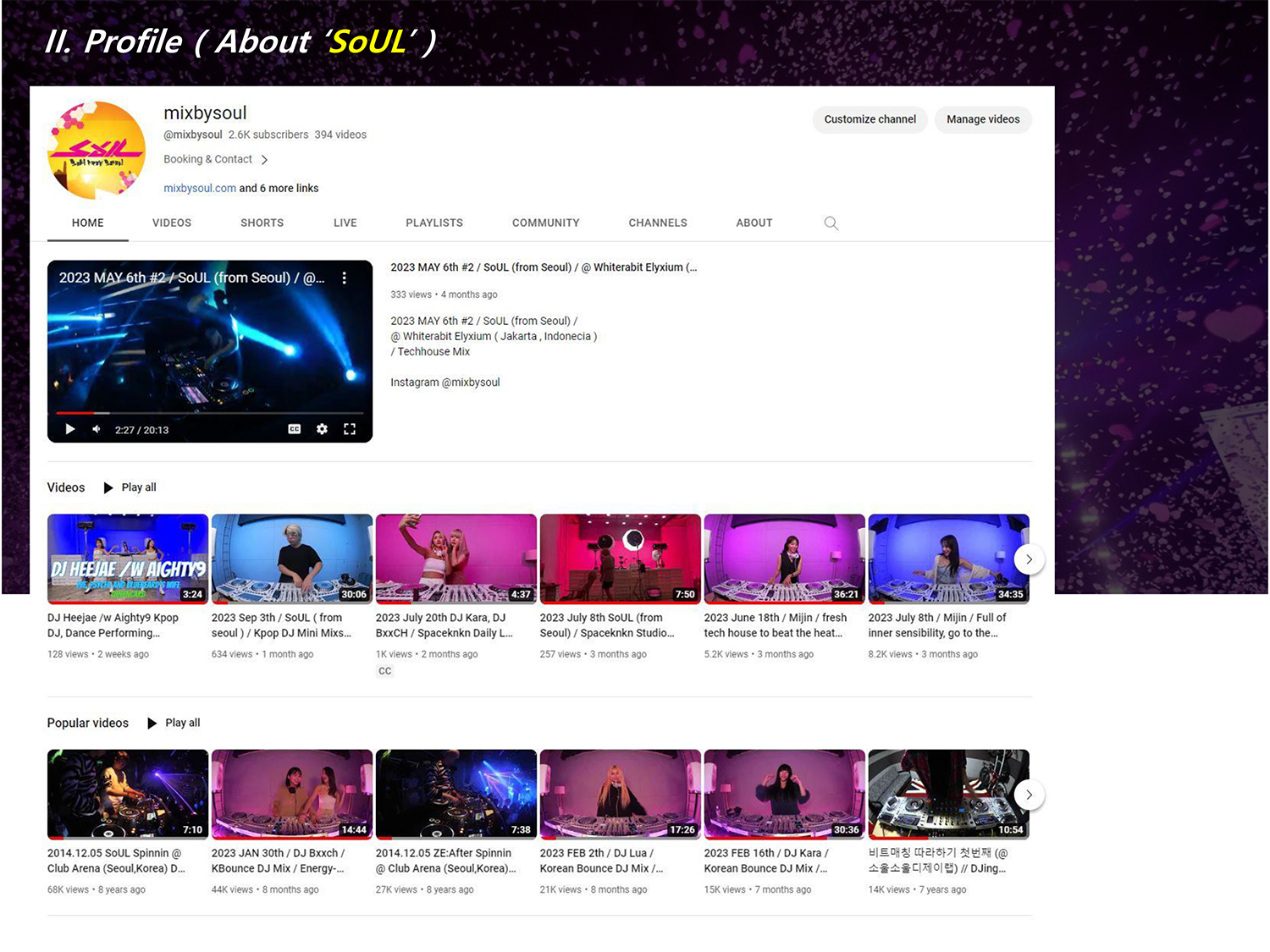Switch to the VIDEOS tab
Image resolution: width=1270 pixels, height=952 pixels.
pyautogui.click(x=172, y=223)
